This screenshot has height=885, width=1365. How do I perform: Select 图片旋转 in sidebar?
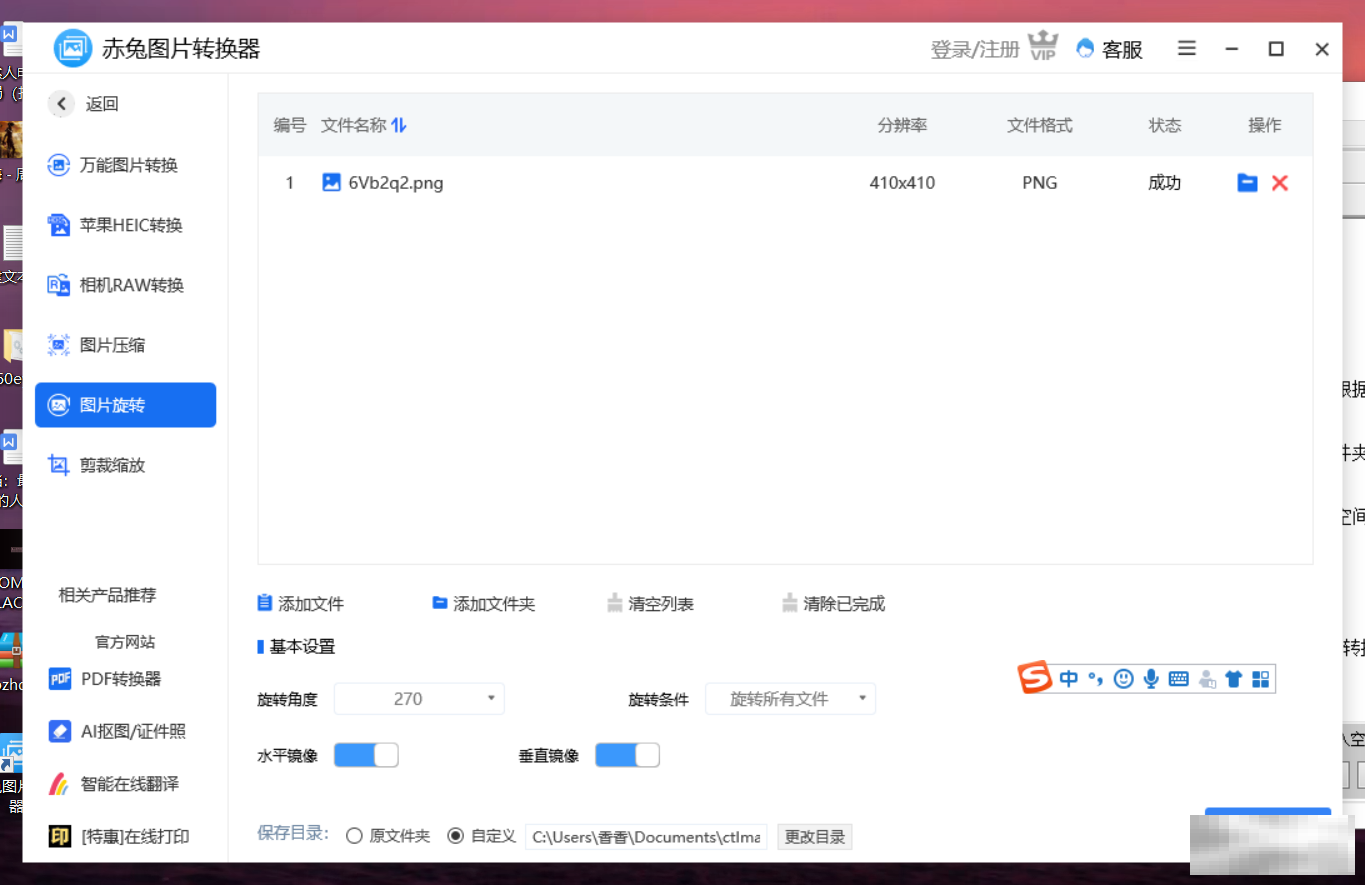click(x=126, y=405)
